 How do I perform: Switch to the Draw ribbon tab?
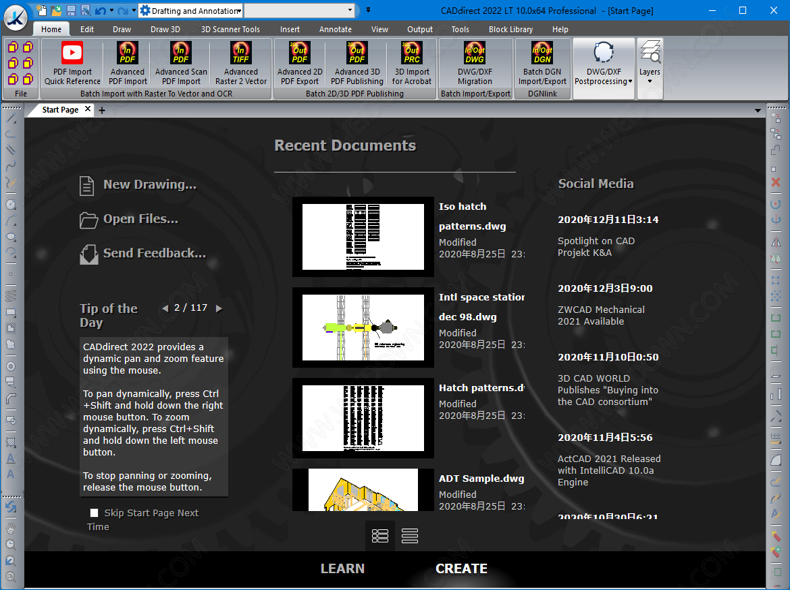click(121, 29)
